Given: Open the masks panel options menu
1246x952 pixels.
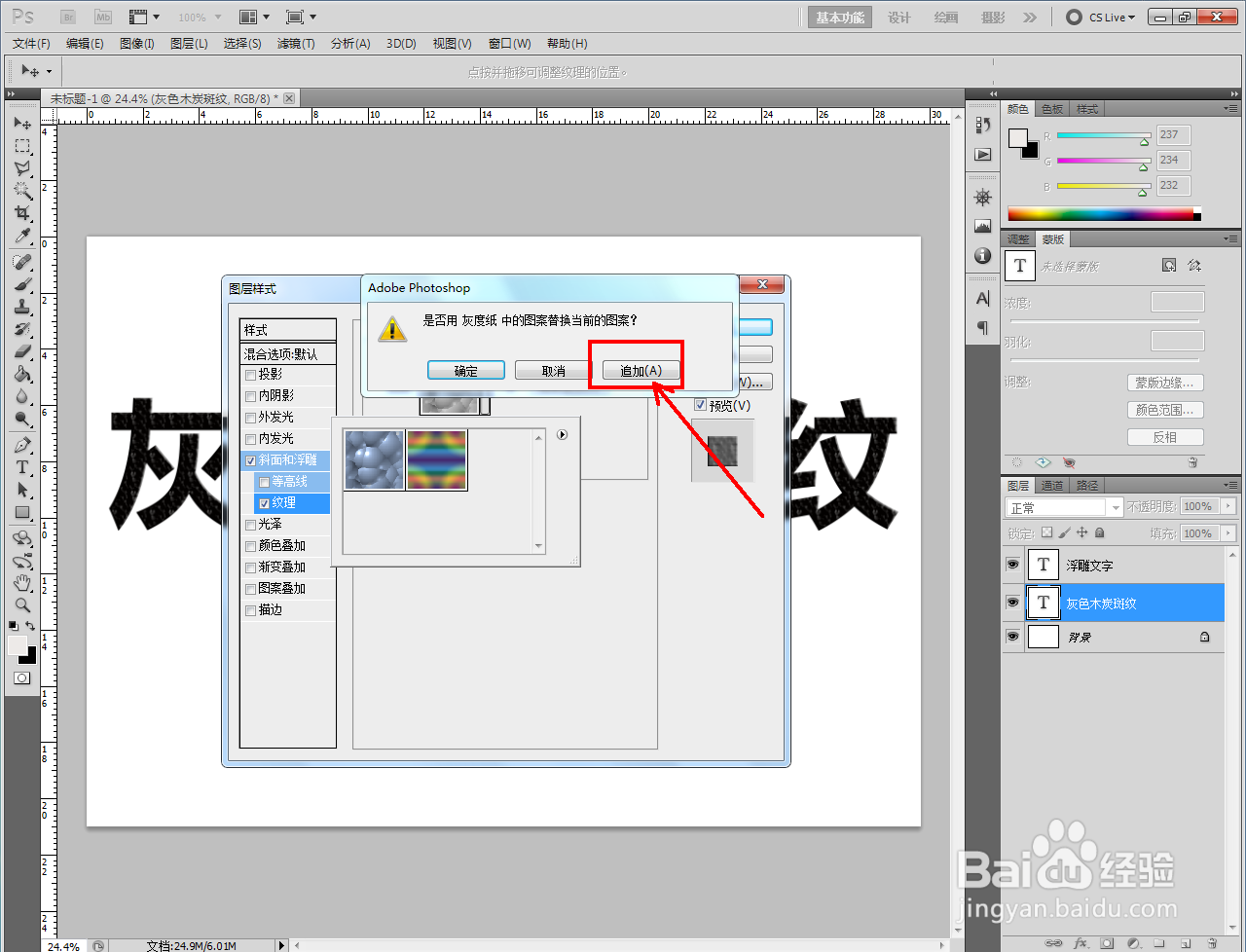Looking at the screenshot, I should [1231, 238].
